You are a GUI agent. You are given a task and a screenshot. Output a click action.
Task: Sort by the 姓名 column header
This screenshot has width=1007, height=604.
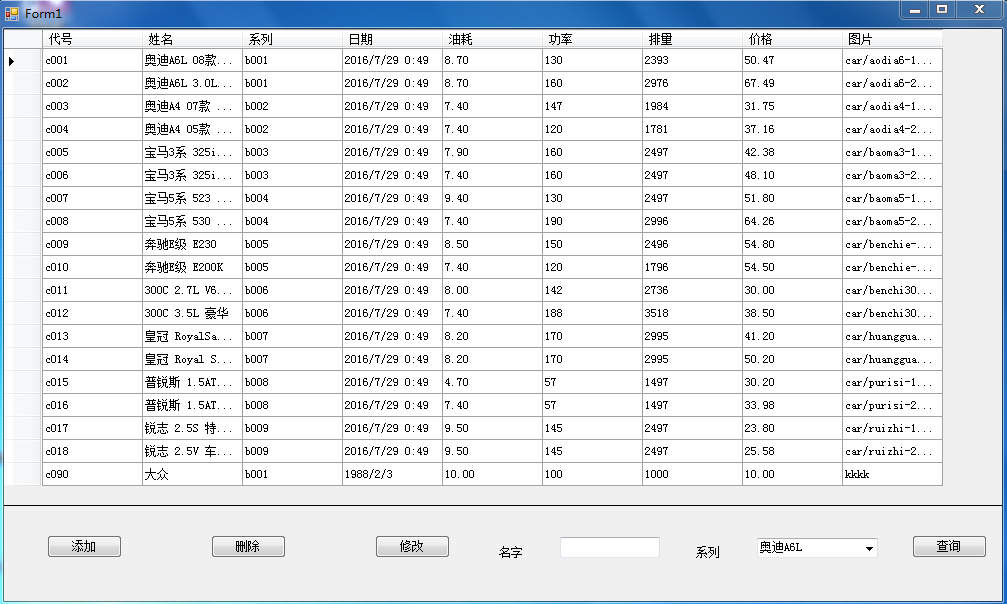[x=193, y=39]
